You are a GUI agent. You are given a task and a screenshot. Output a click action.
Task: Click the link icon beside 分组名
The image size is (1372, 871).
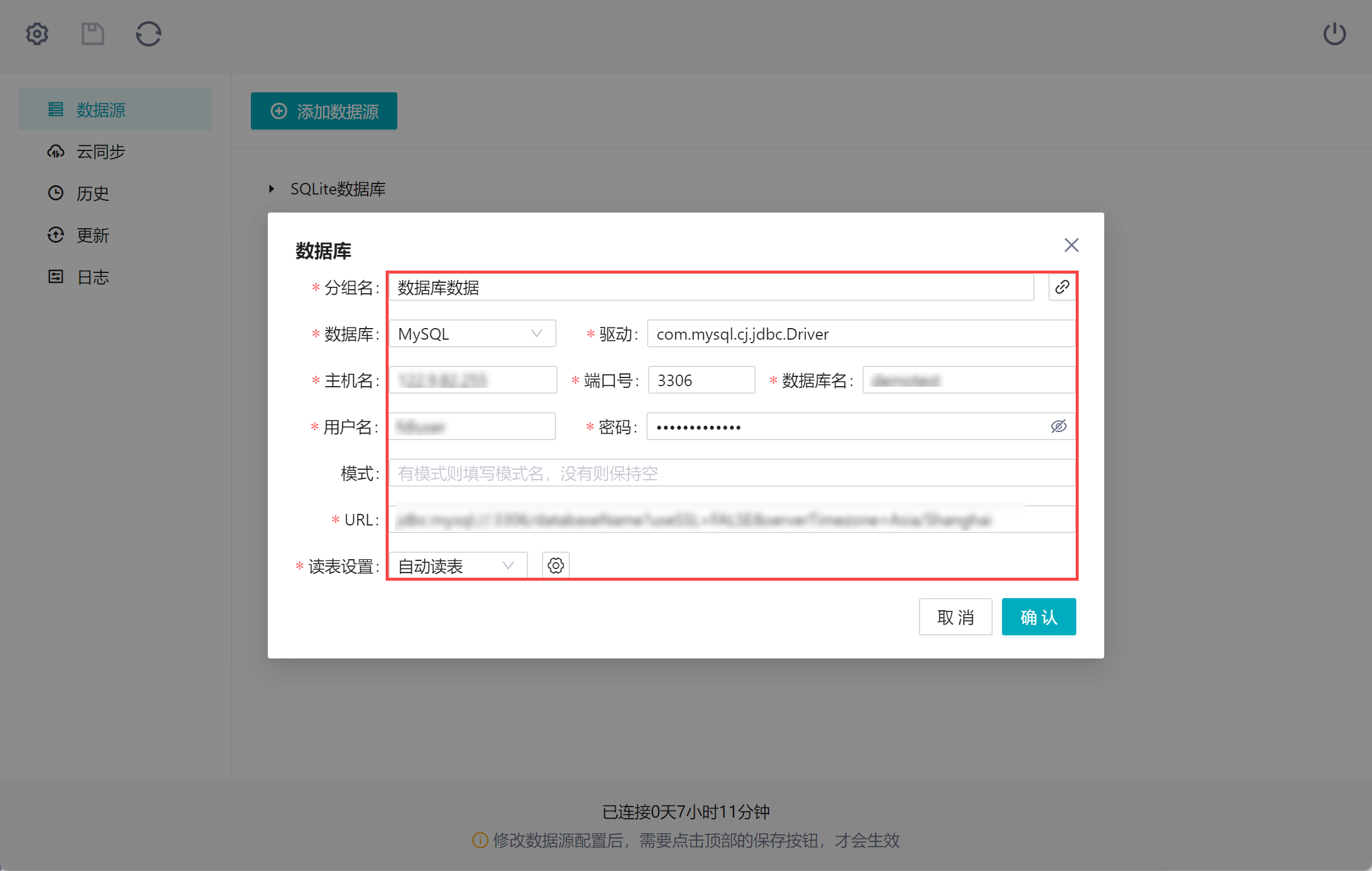coord(1062,287)
